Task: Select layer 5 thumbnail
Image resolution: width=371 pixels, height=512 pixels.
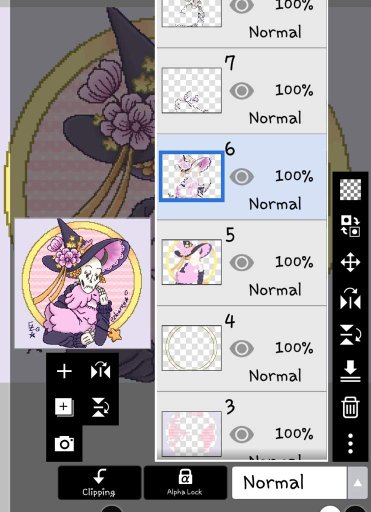Action: point(192,262)
